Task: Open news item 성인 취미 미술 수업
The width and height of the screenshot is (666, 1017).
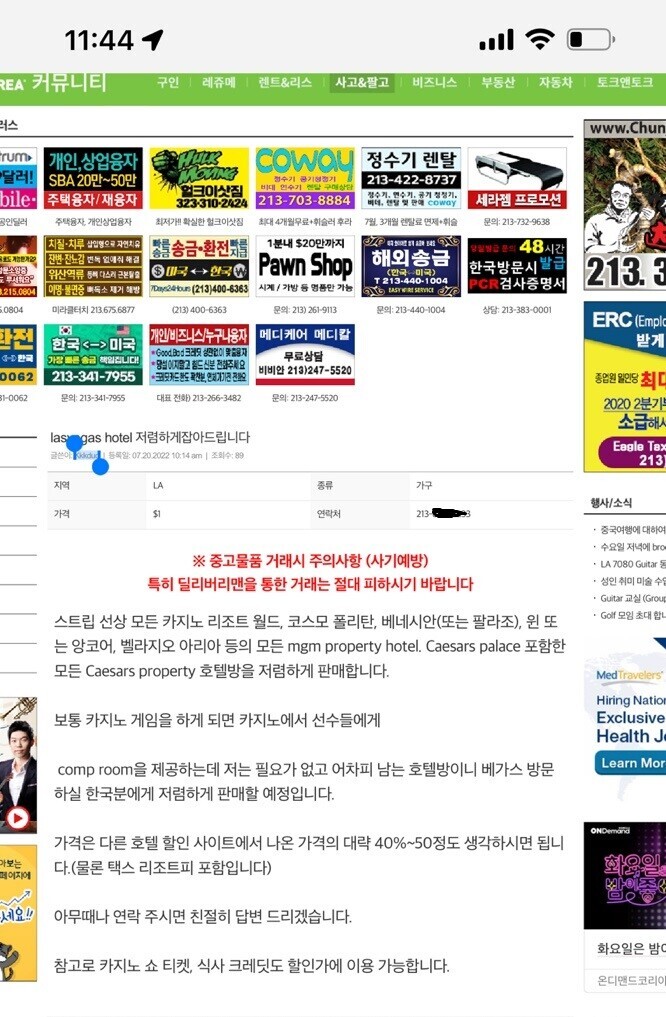Action: tap(632, 581)
